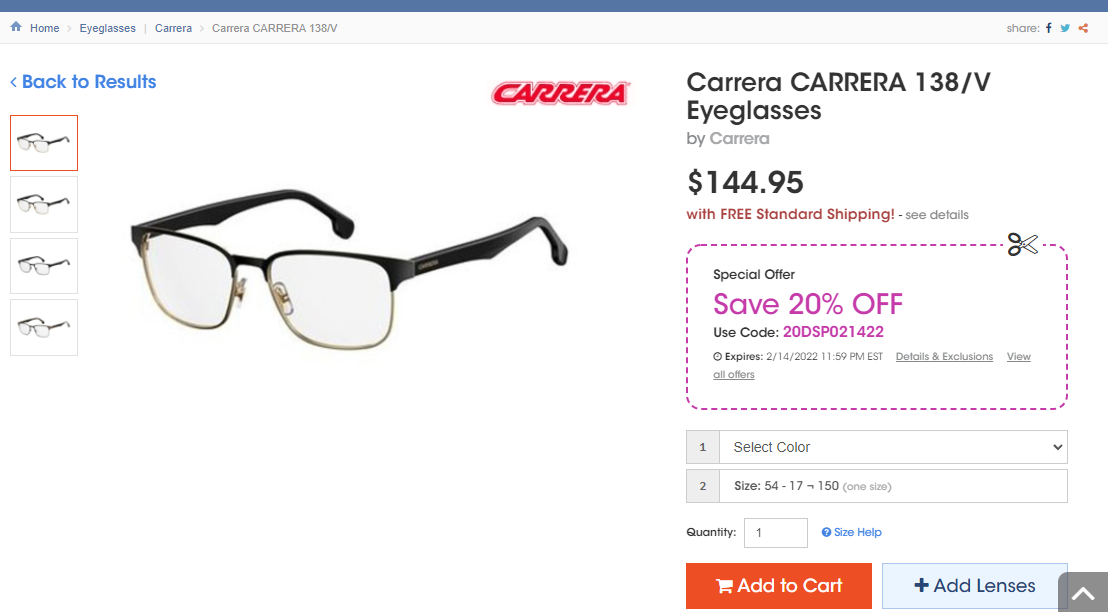Click the Home house icon in breadcrumb
Screen dimensions: 1108x612
pos(16,27)
